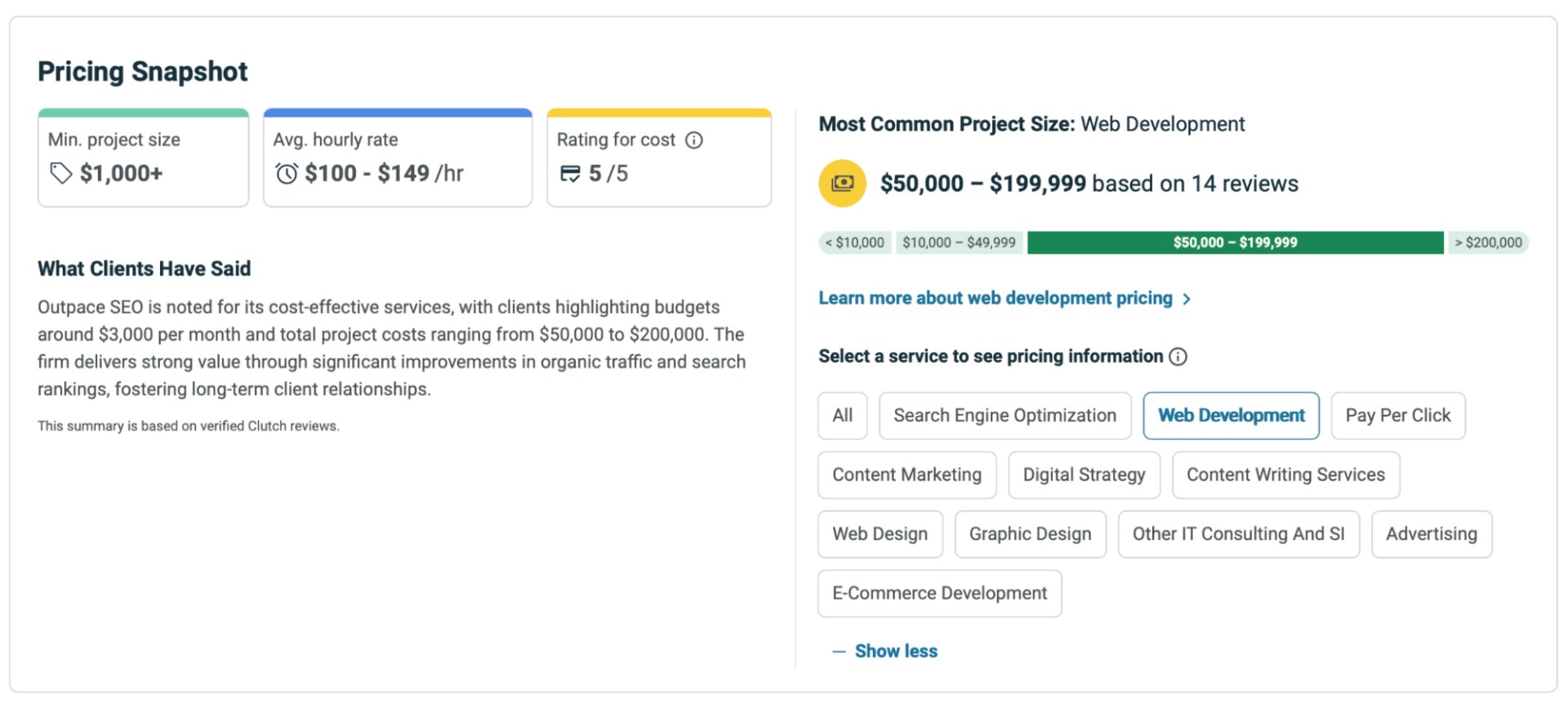Select Search Engine Optimization service
Screen dimensions: 1568x715
1004,415
